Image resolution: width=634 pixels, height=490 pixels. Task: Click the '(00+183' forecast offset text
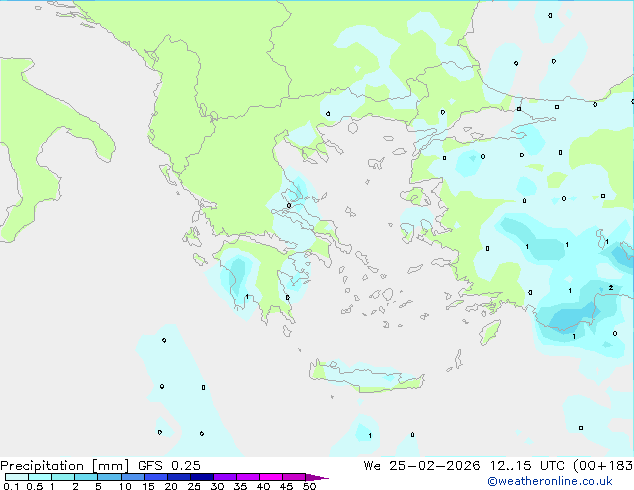pyautogui.click(x=603, y=466)
